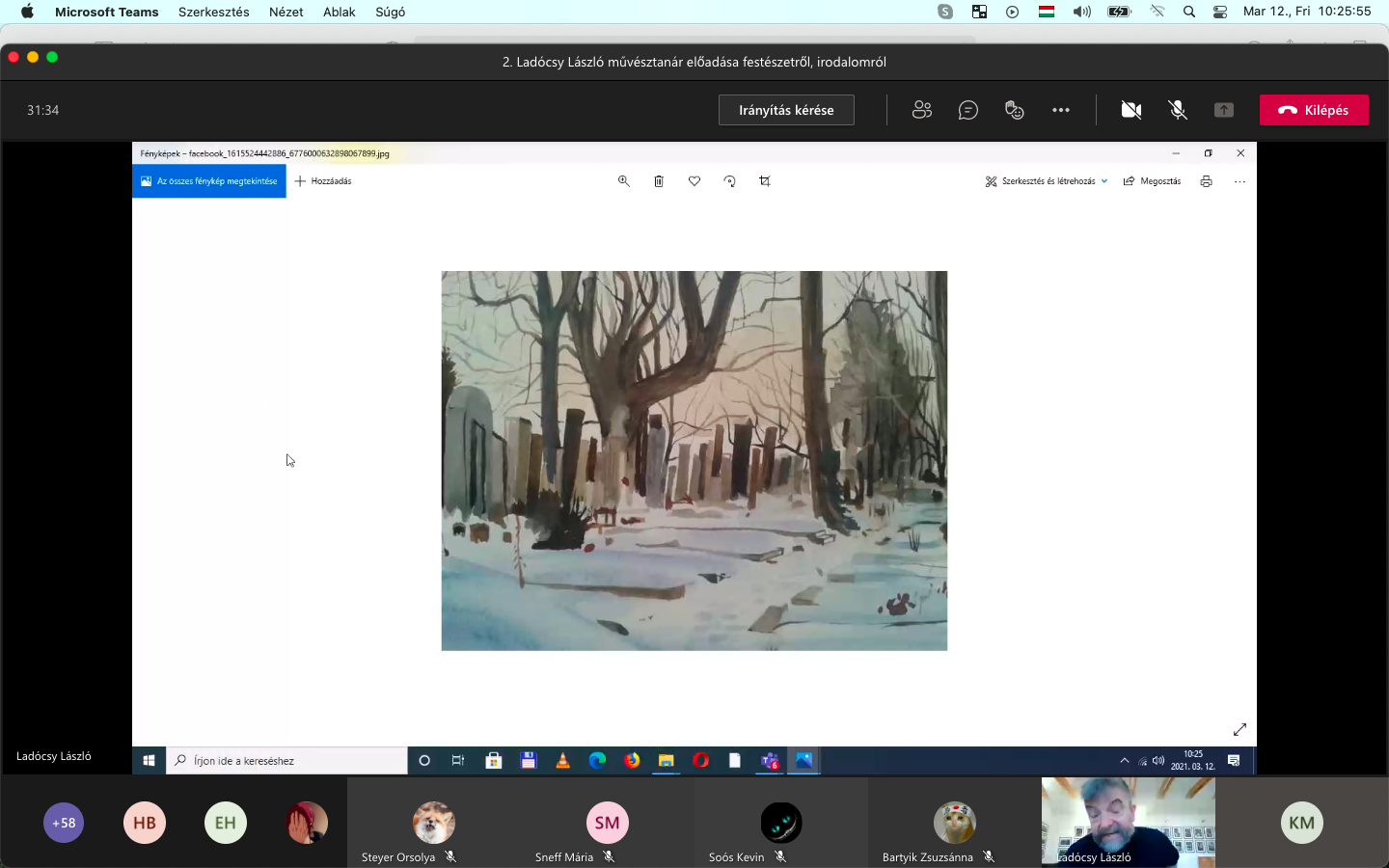Click the VLC cone taskbar icon
The width and height of the screenshot is (1389, 868).
[562, 761]
